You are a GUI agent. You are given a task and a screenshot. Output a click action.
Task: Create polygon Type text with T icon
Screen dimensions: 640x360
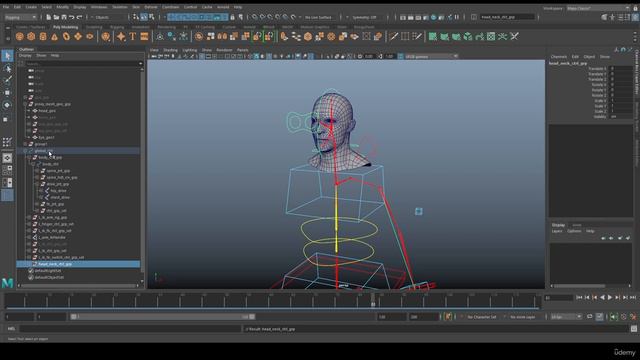pos(133,37)
